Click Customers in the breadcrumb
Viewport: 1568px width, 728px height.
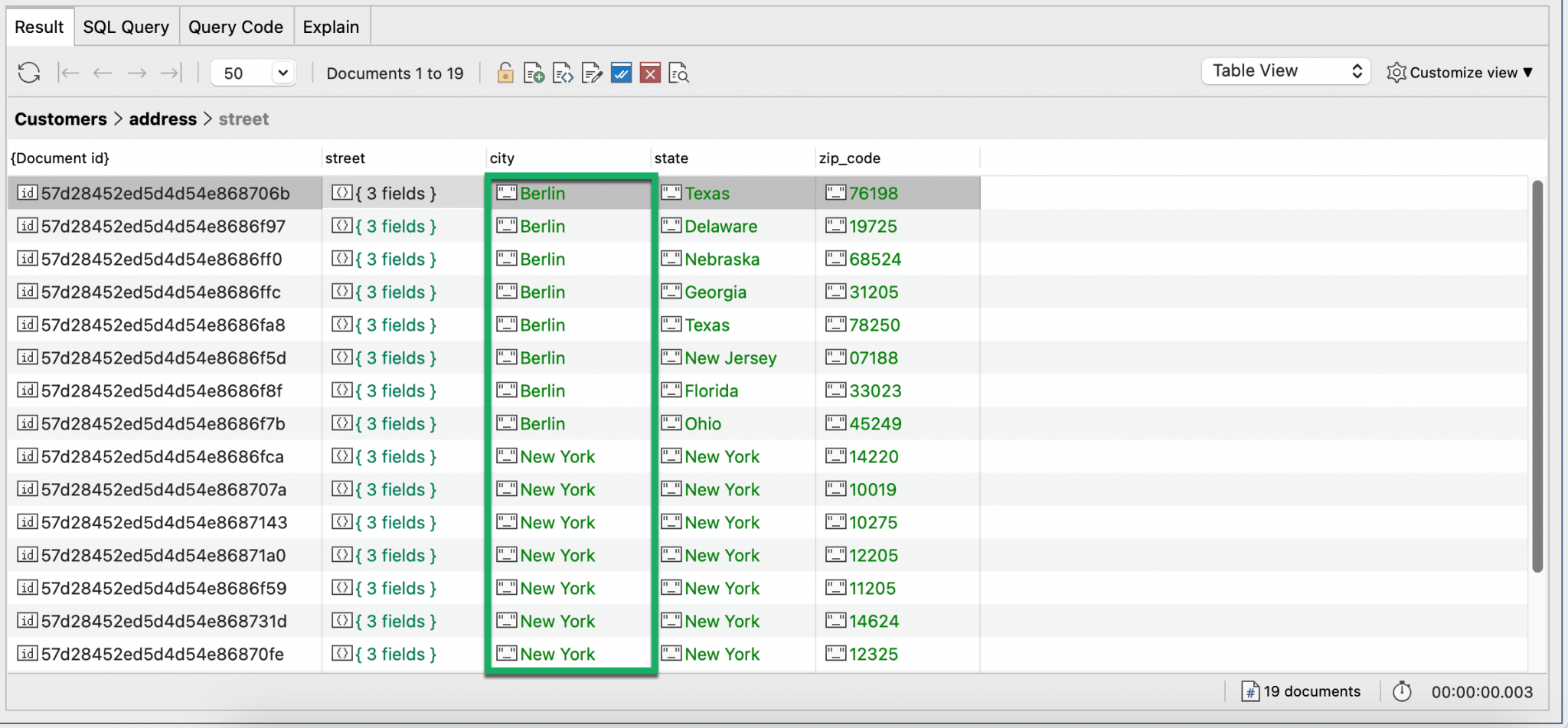61,119
